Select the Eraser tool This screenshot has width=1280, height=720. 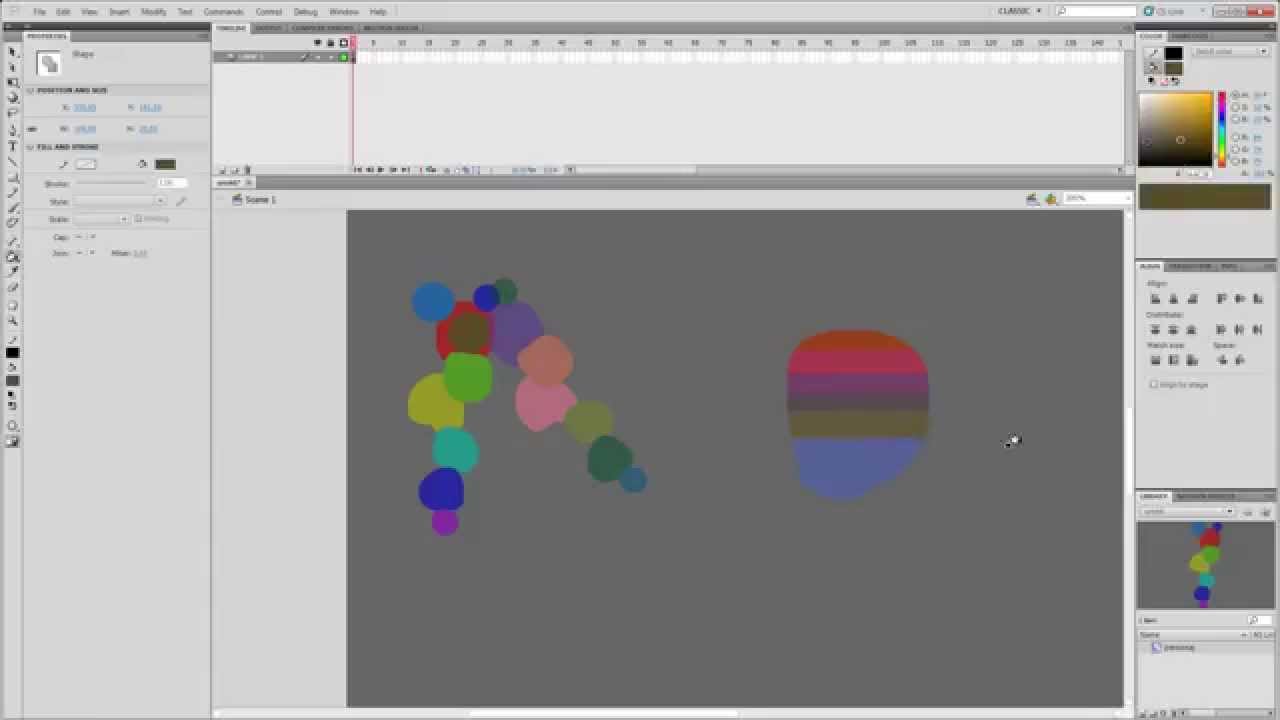coord(13,288)
